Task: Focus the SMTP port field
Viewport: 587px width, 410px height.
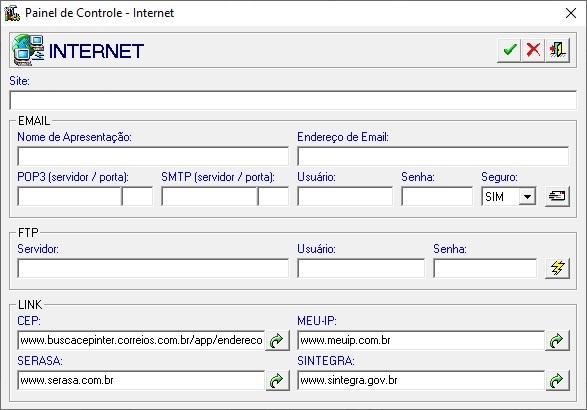Action: click(x=273, y=196)
